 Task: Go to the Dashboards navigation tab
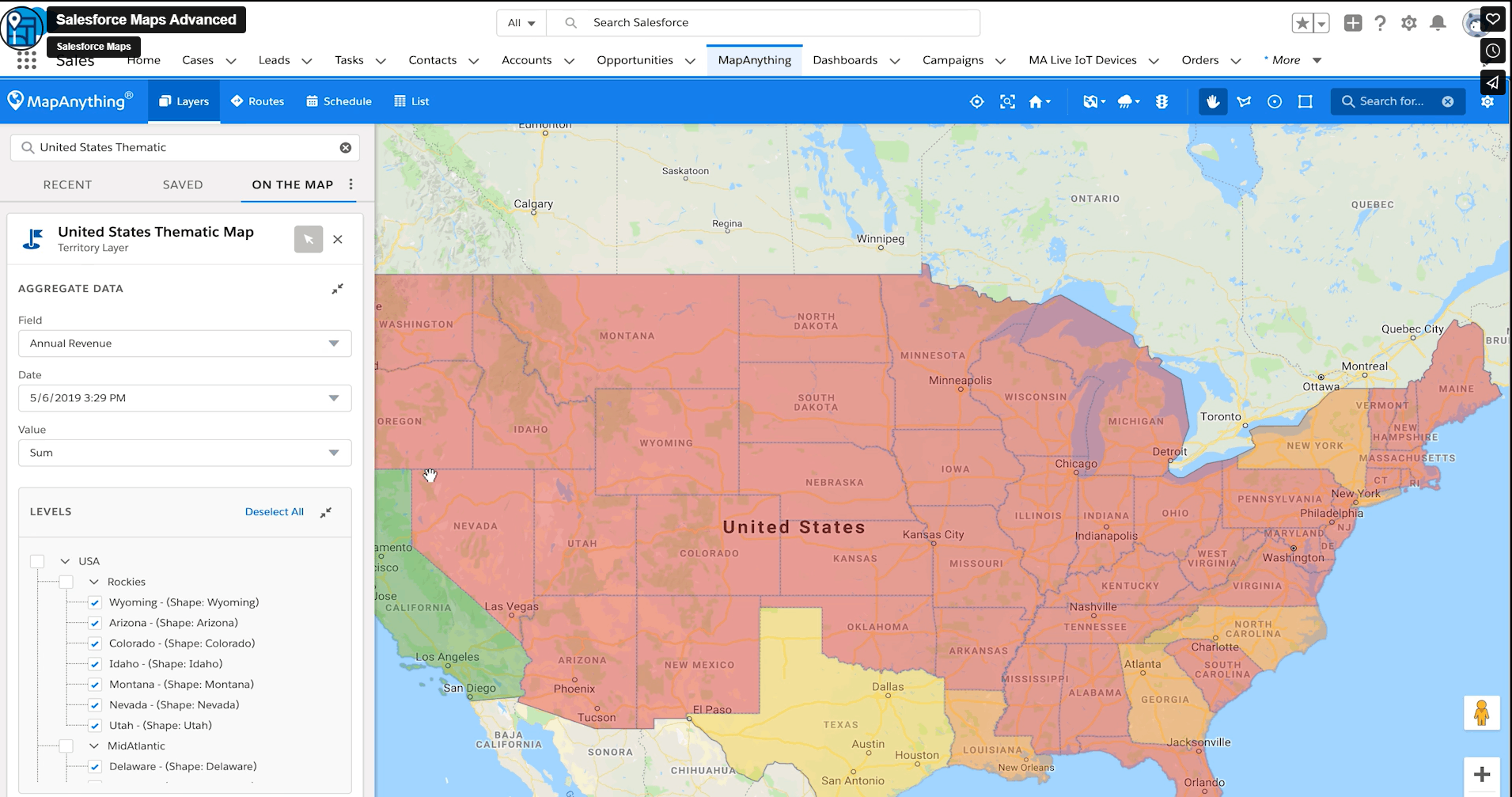pos(845,60)
